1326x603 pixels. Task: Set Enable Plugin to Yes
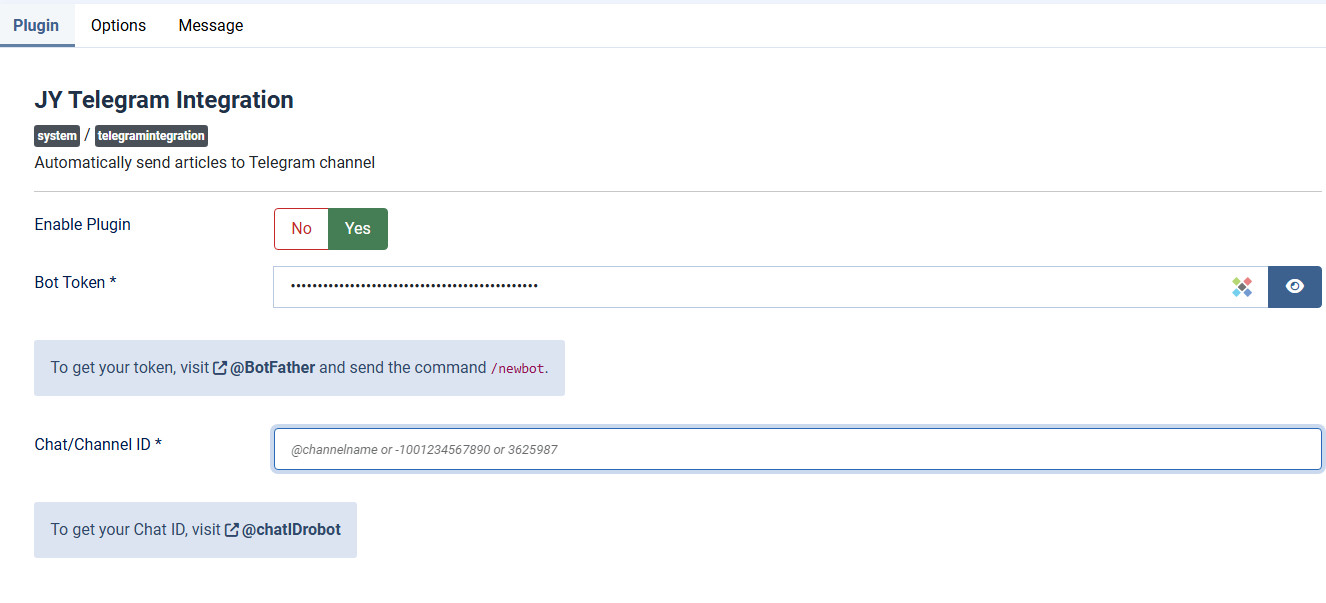tap(358, 229)
